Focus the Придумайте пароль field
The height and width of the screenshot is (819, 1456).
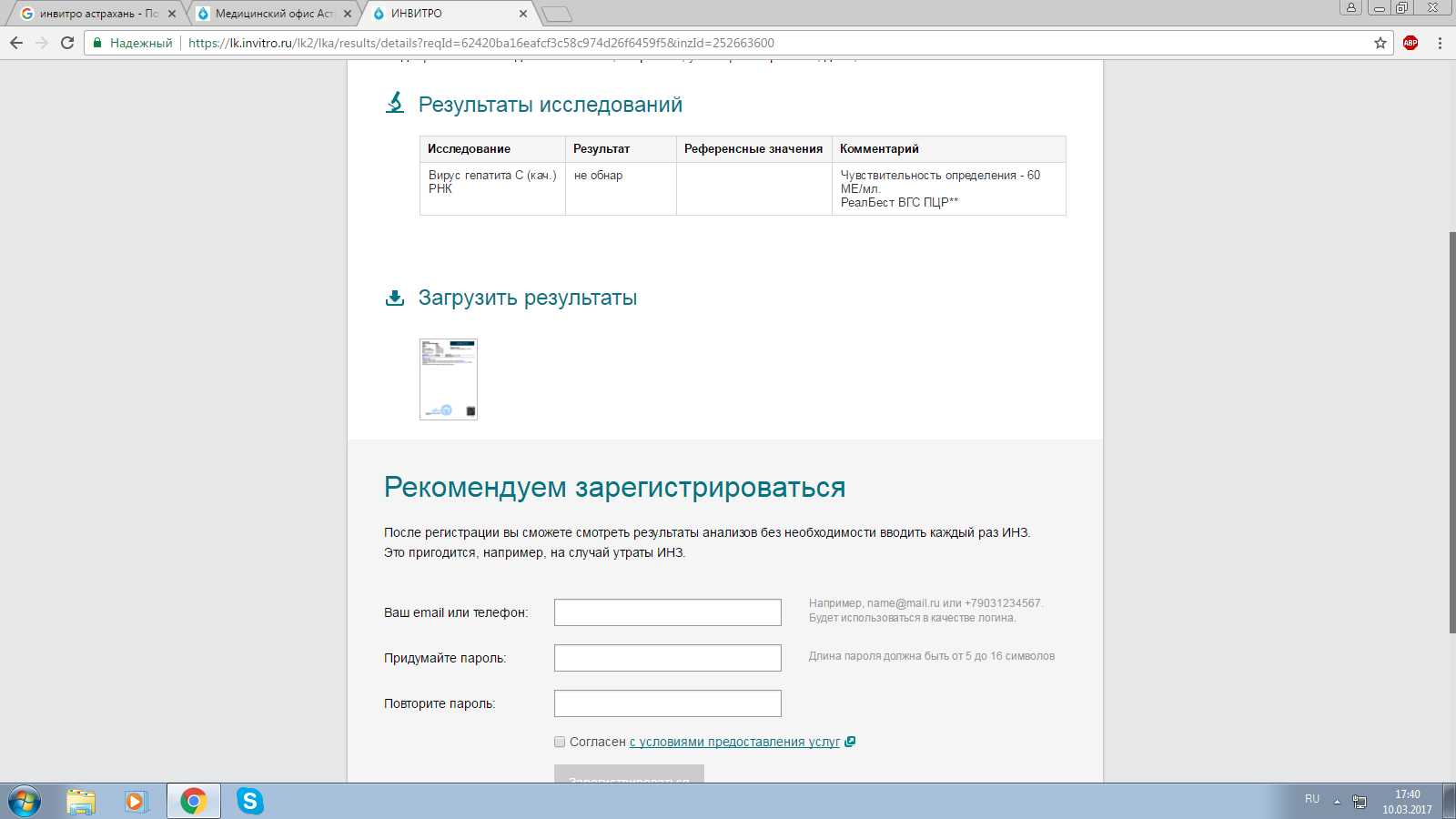click(x=667, y=658)
